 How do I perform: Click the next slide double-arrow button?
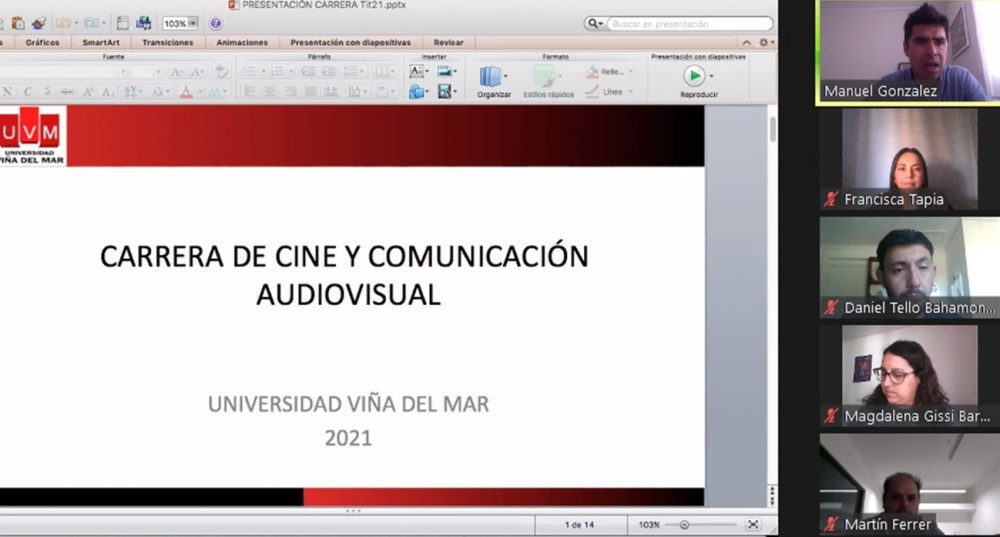click(772, 501)
